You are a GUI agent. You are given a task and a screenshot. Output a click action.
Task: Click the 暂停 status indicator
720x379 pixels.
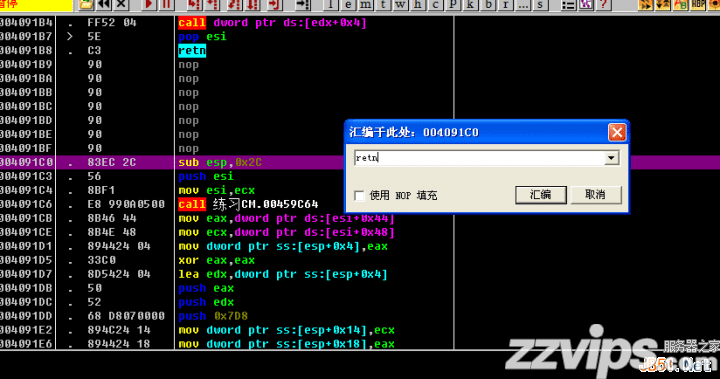9,4
